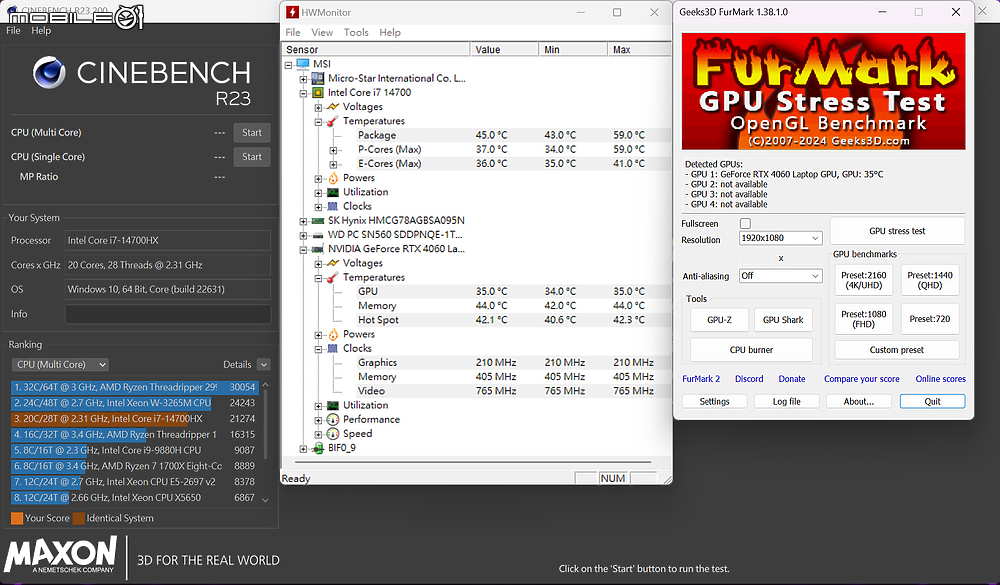Expand the Micro-Star International node
This screenshot has height=585, width=1000.
point(304,79)
